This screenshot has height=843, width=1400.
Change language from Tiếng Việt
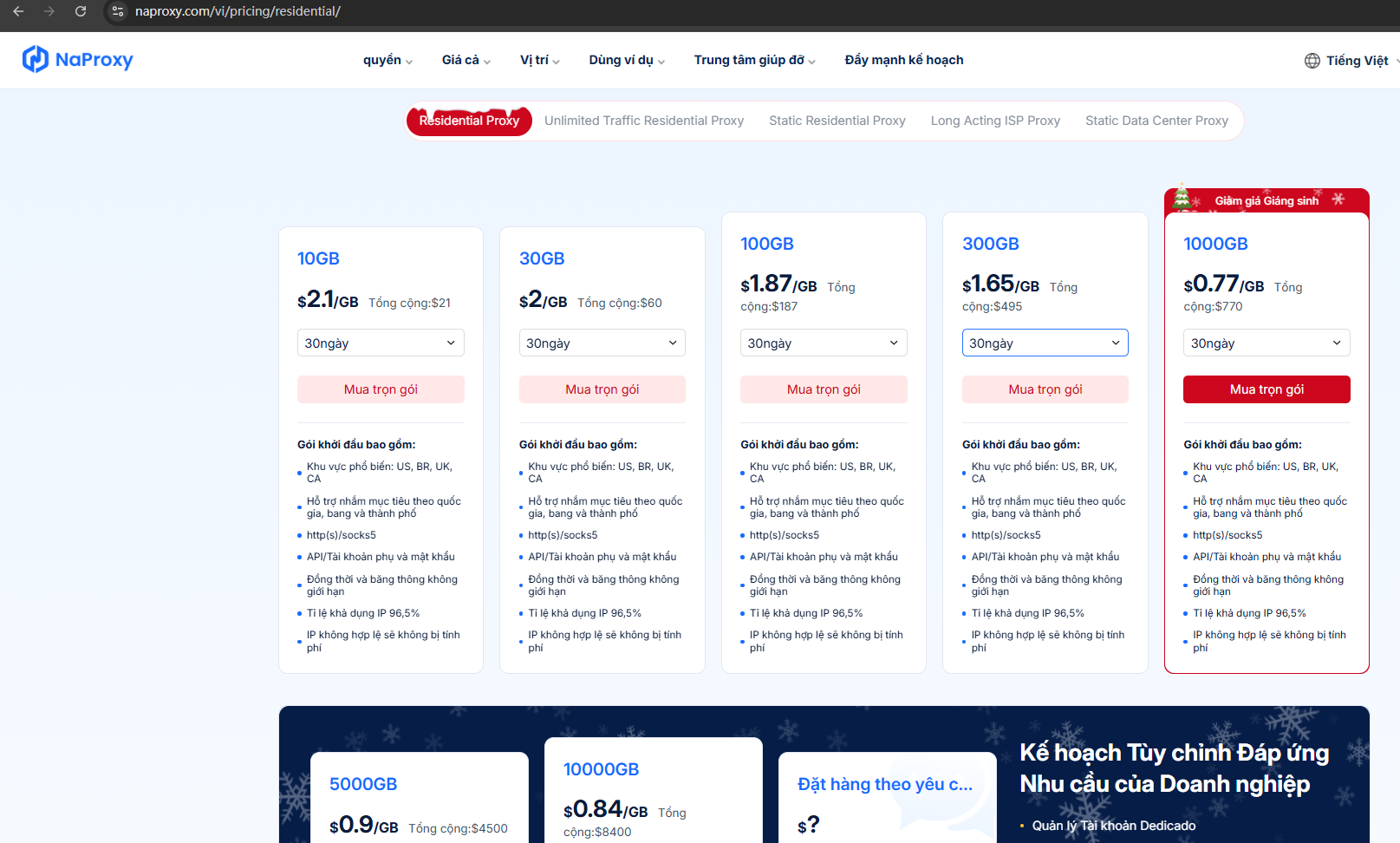point(1357,61)
